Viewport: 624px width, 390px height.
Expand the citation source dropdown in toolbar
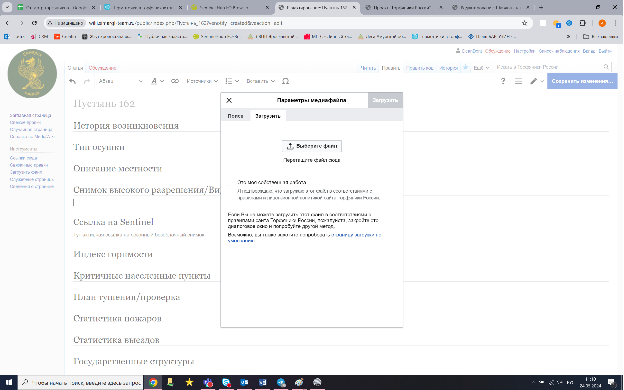click(202, 81)
